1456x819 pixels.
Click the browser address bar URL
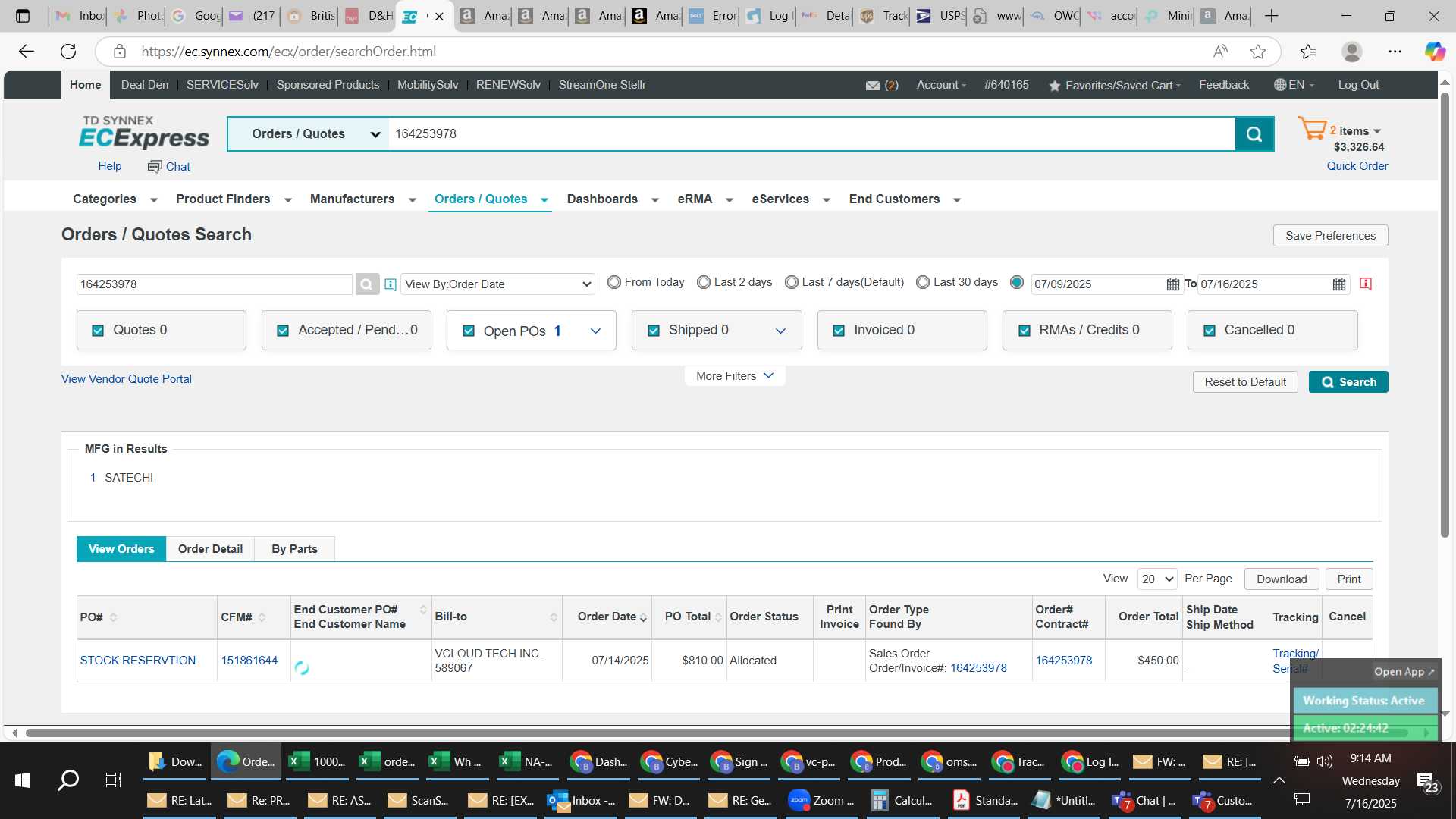pos(288,52)
